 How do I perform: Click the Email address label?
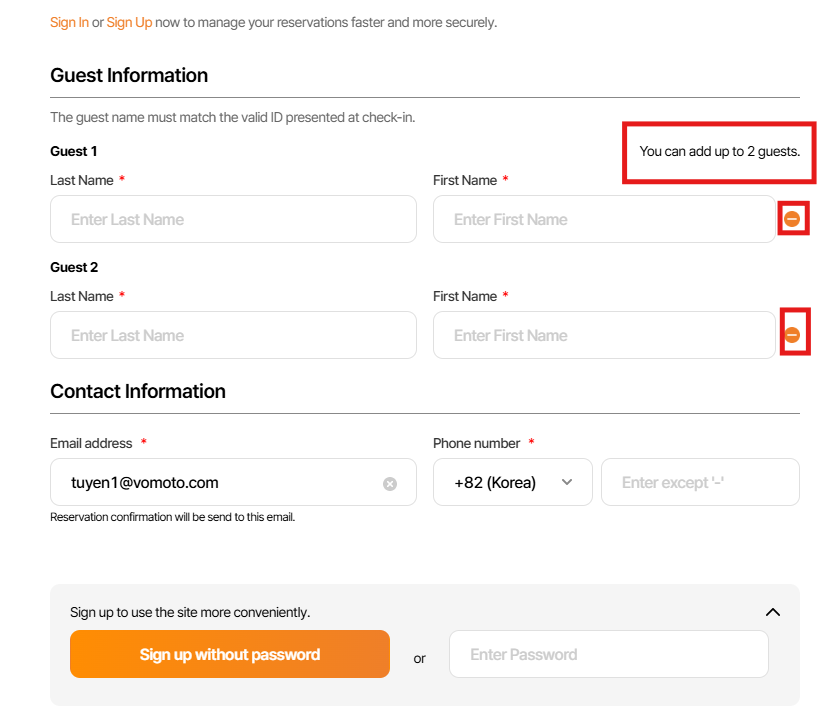91,443
